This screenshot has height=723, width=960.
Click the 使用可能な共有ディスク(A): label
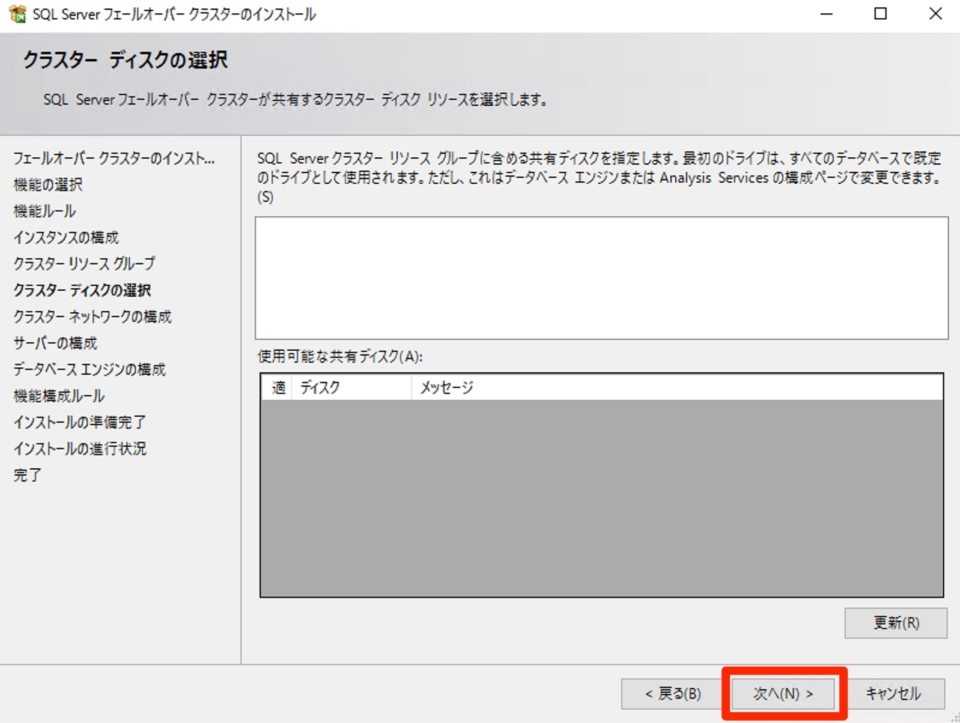[x=340, y=356]
